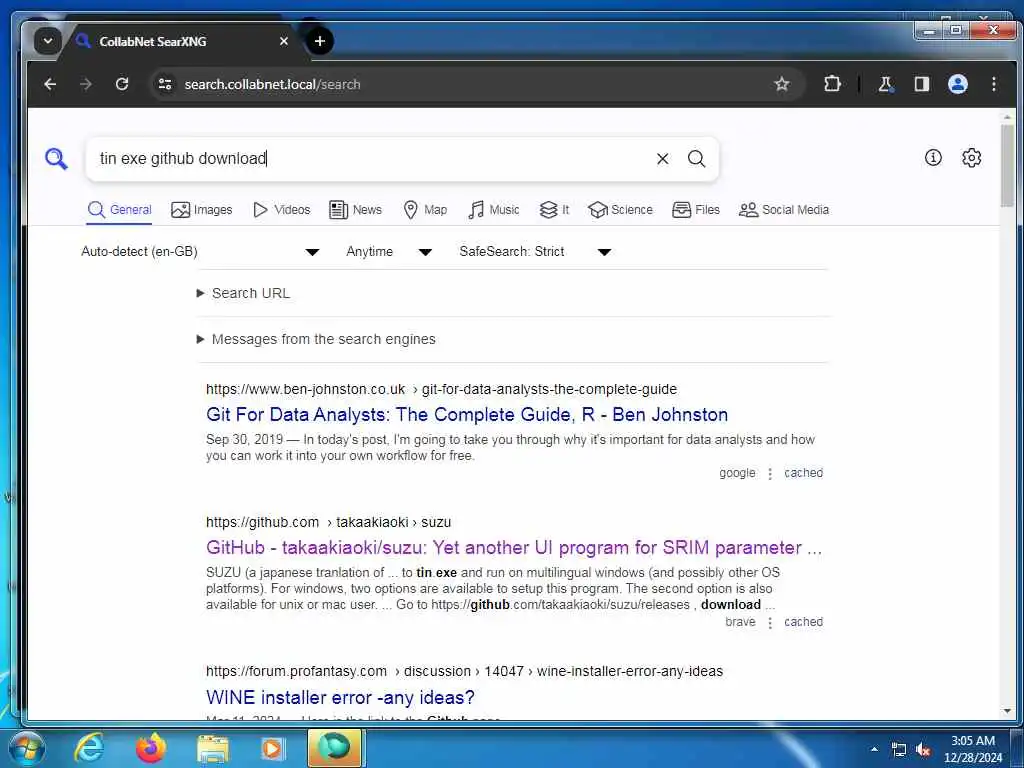This screenshot has width=1024, height=768.
Task: Open the Auto-detect (en-GB) language dropdown
Action: click(x=200, y=251)
